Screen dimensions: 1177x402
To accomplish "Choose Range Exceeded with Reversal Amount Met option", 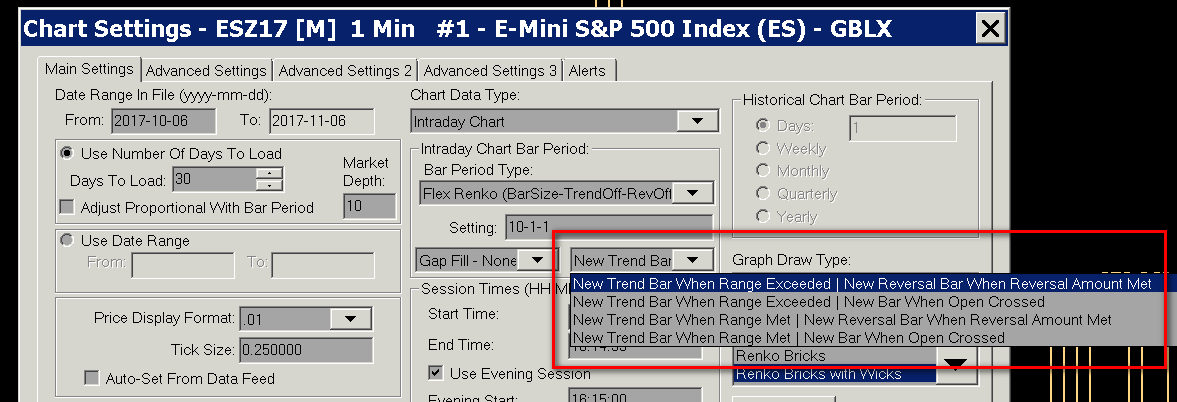I will (871, 284).
